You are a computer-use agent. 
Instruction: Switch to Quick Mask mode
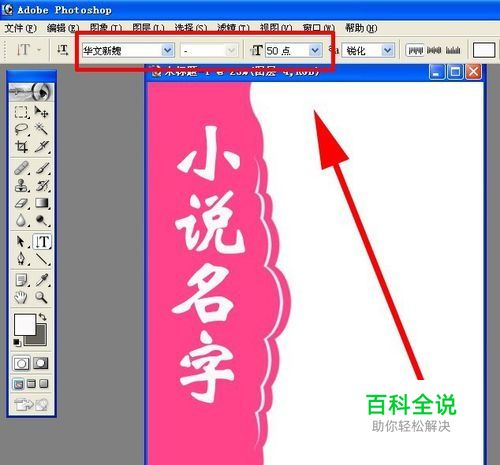(x=41, y=364)
